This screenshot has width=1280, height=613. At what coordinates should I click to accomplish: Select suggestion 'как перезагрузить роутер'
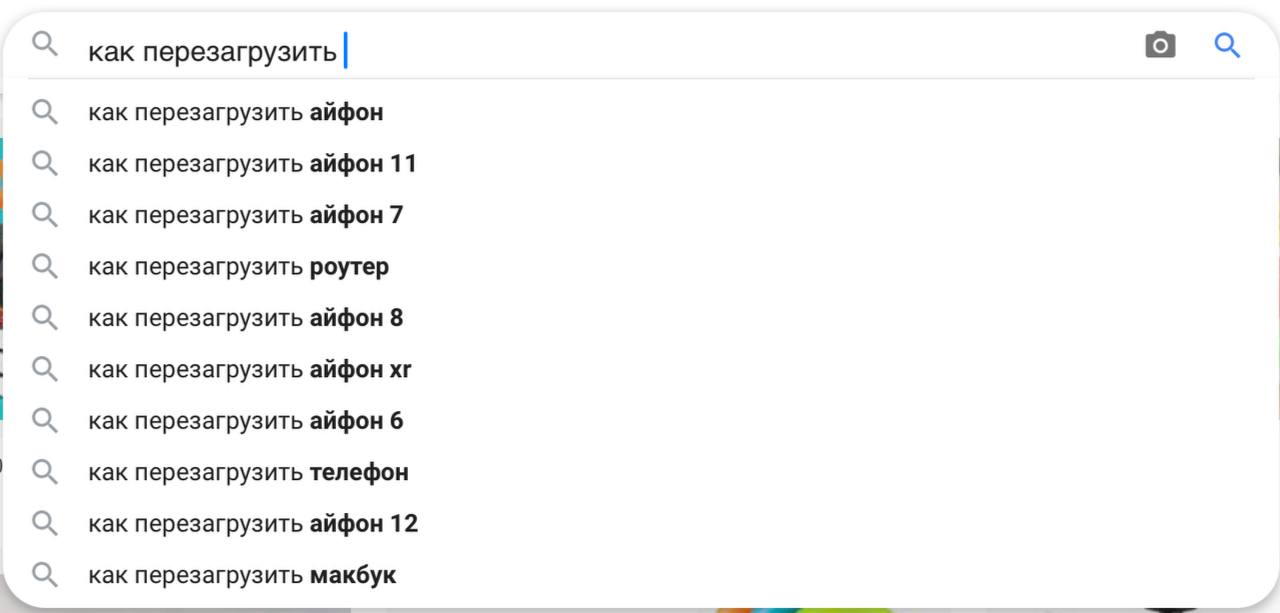(640, 267)
